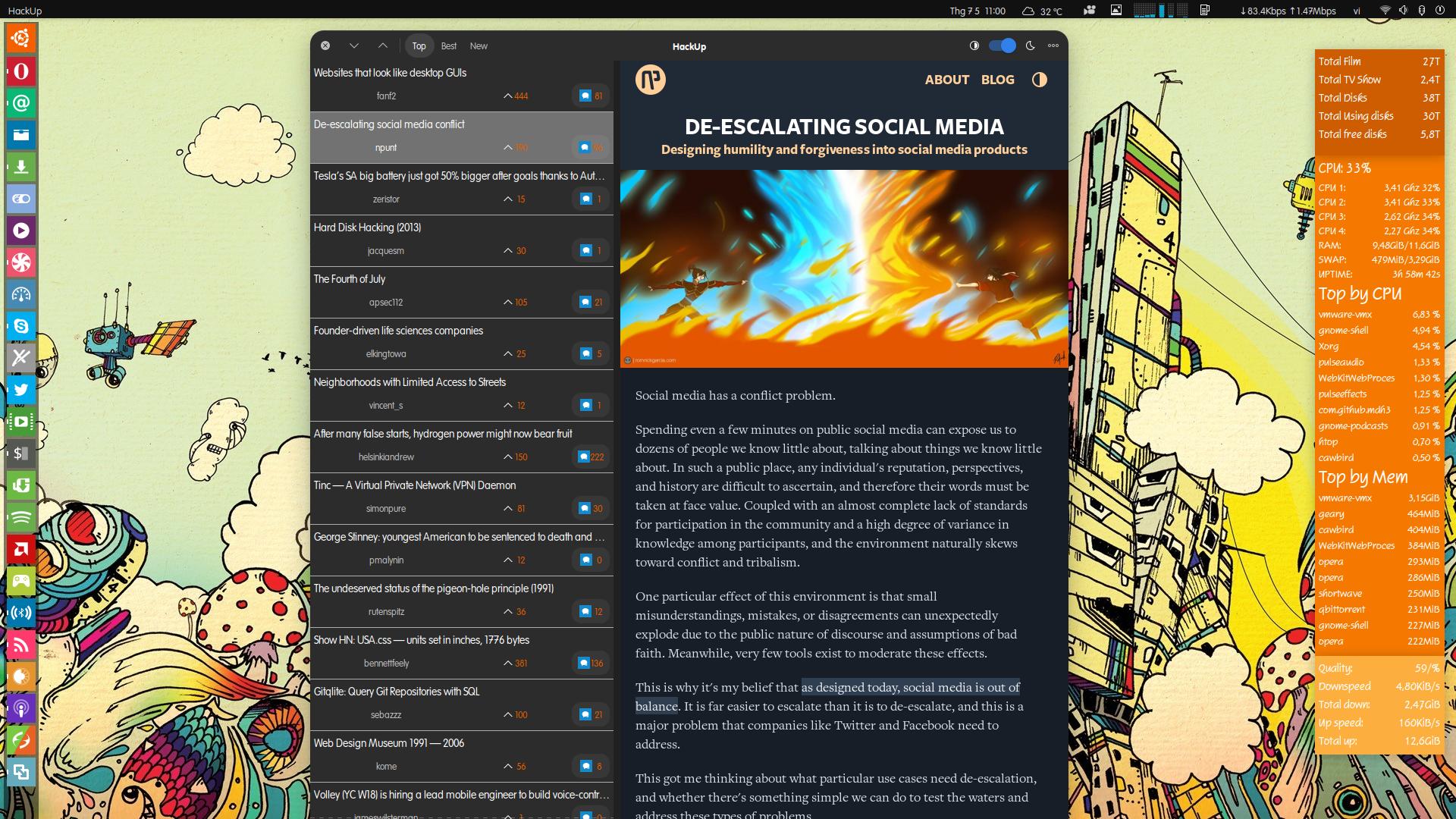Upvote the story by fanf2
This screenshot has height=819, width=1456.
pos(516,96)
